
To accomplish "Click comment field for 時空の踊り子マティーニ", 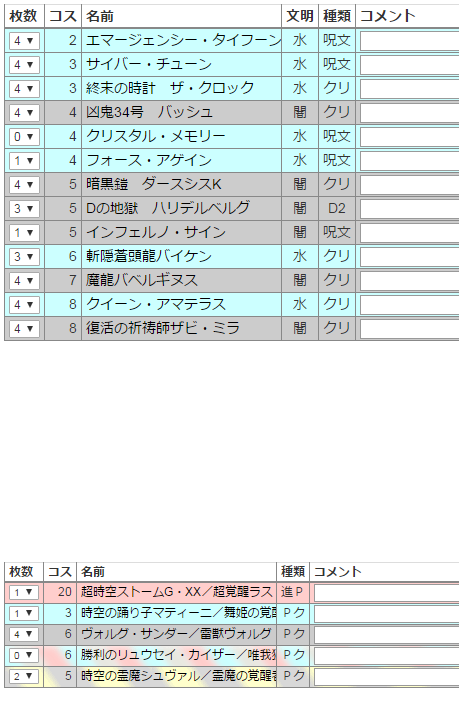I will 386,614.
